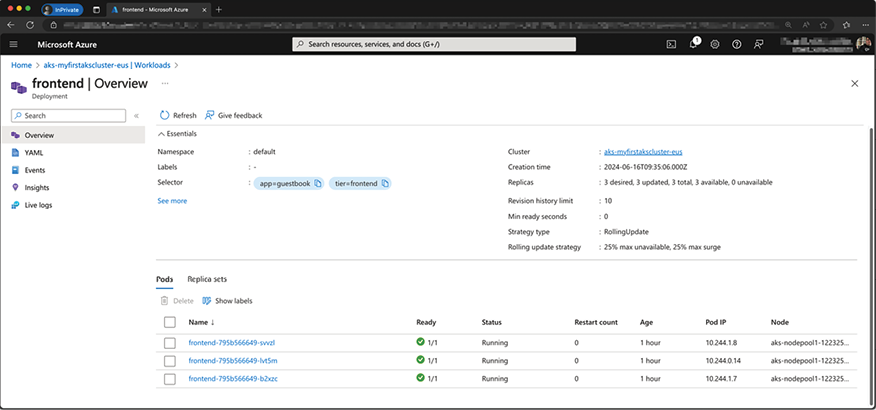This screenshot has height=410, width=876.
Task: Open the Overview menu item
Action: [73, 135]
